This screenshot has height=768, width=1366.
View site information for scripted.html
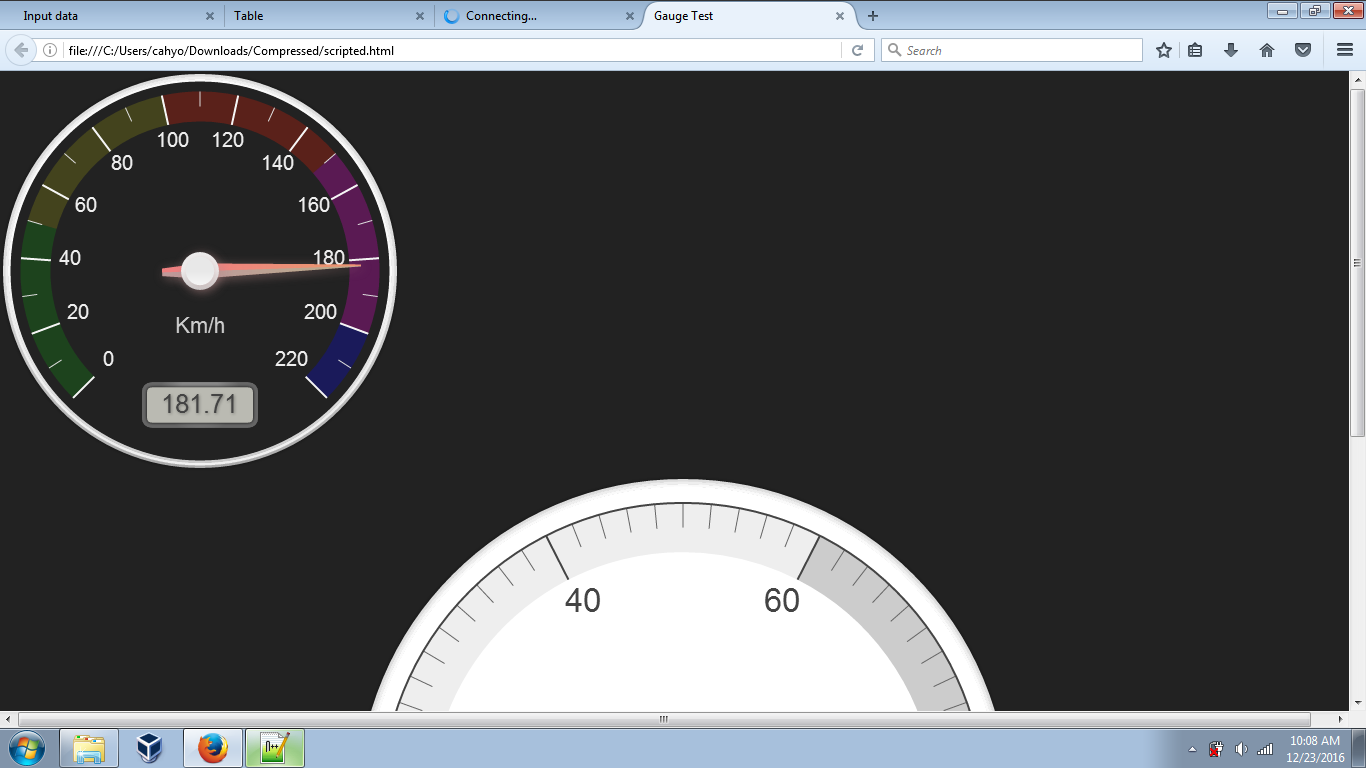coord(47,50)
